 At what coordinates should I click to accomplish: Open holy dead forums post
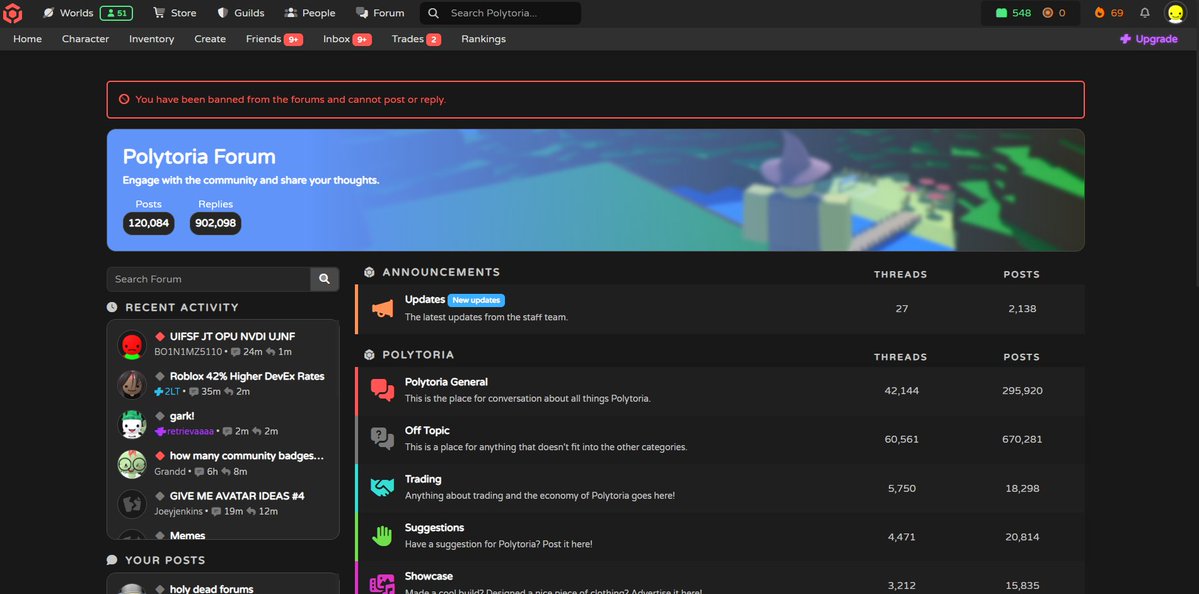pos(211,589)
